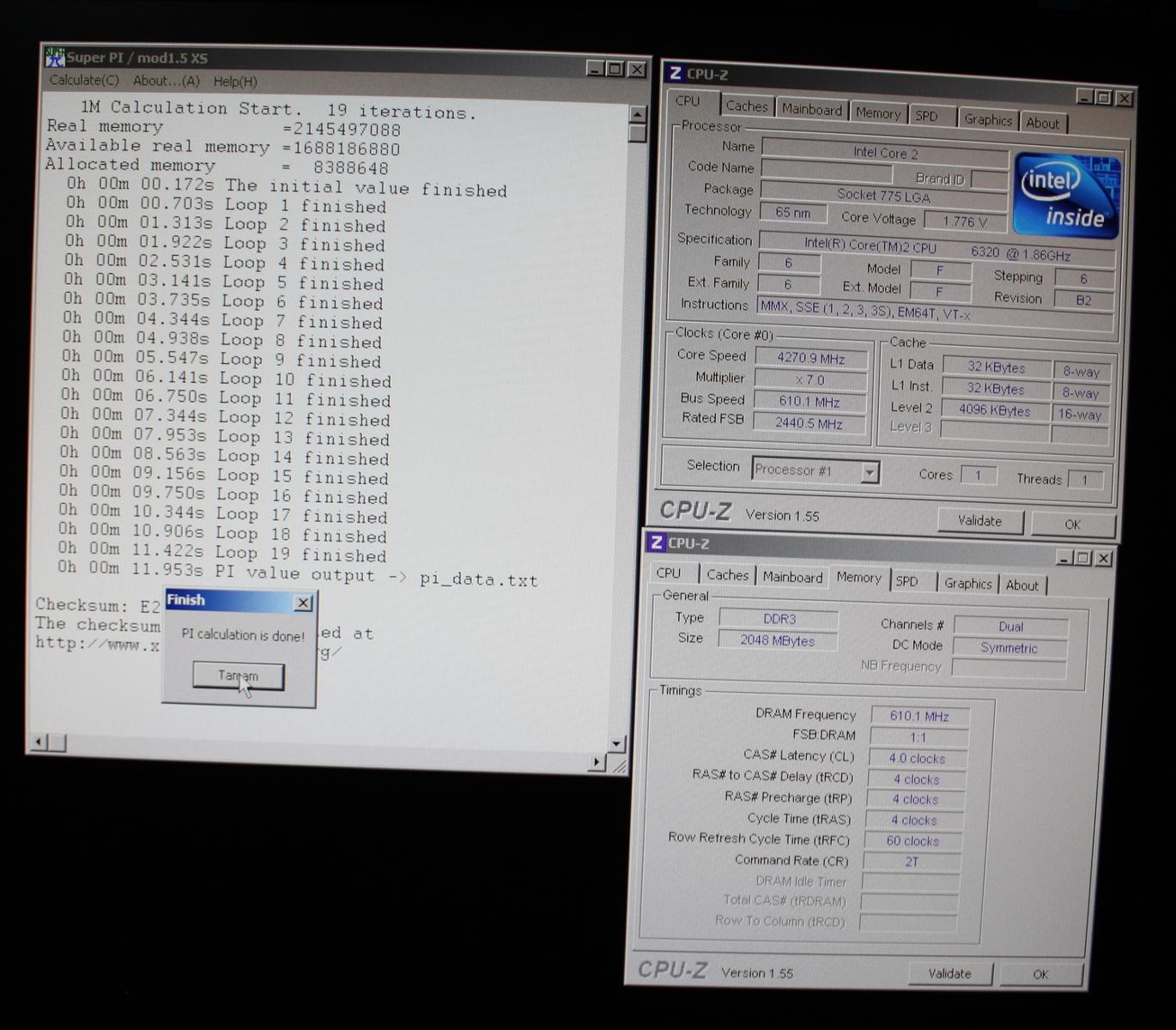Switch to Mainboard tab in upper CPU-Z

point(811,110)
